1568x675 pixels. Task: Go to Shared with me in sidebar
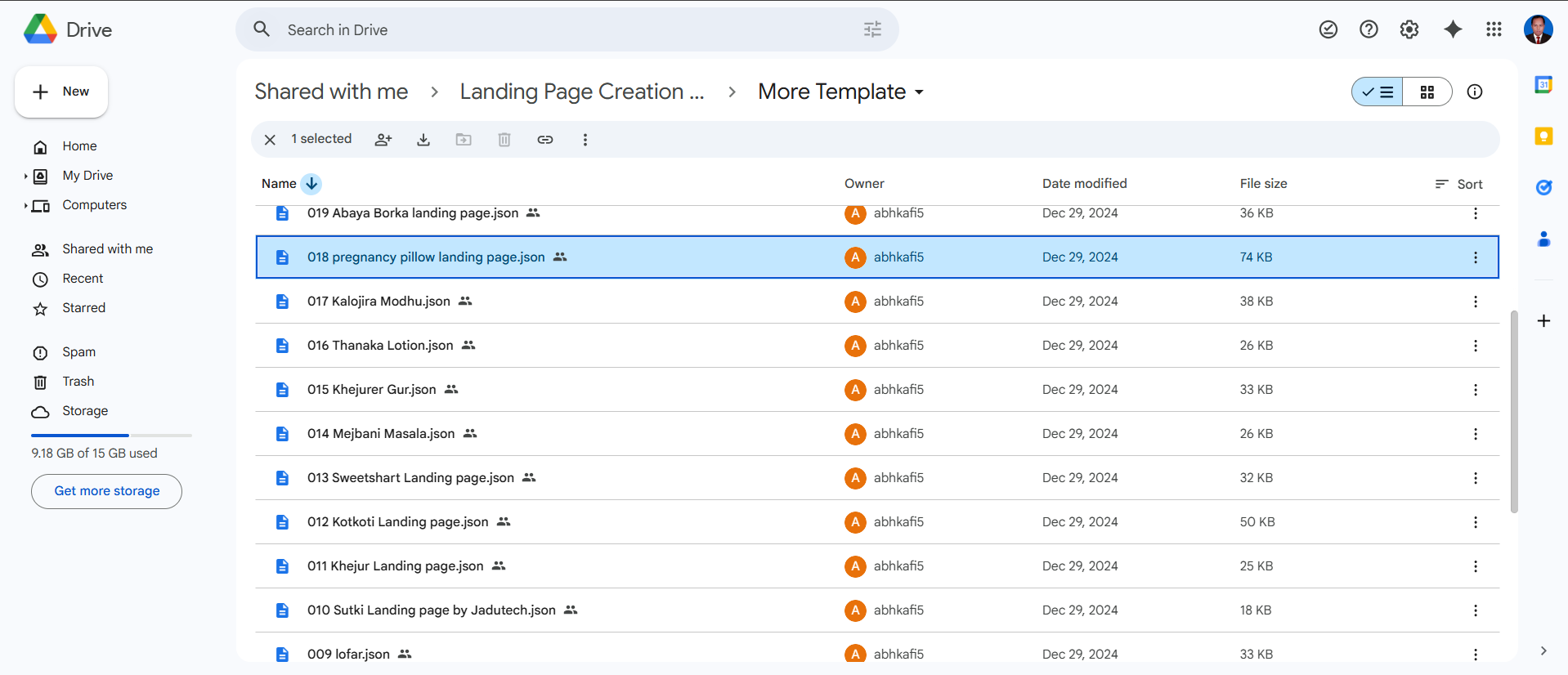click(x=107, y=249)
